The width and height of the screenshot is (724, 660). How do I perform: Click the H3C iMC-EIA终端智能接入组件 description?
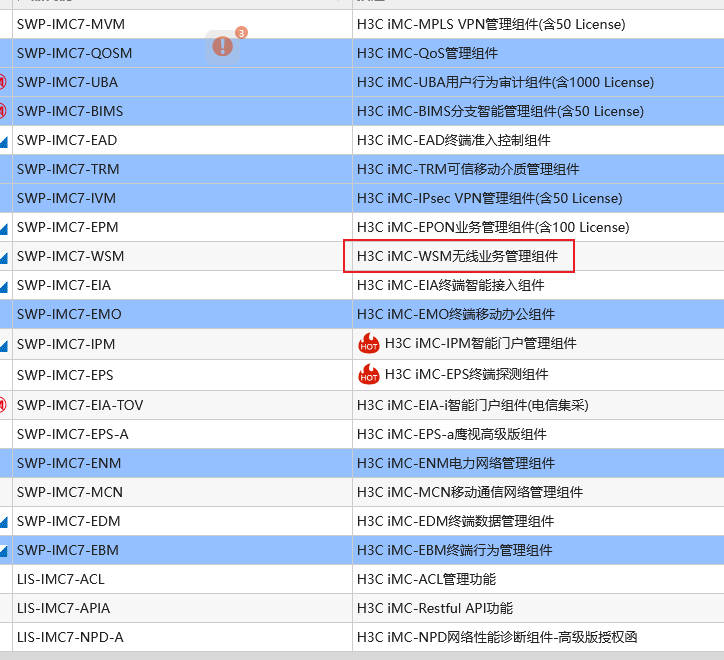coord(451,285)
